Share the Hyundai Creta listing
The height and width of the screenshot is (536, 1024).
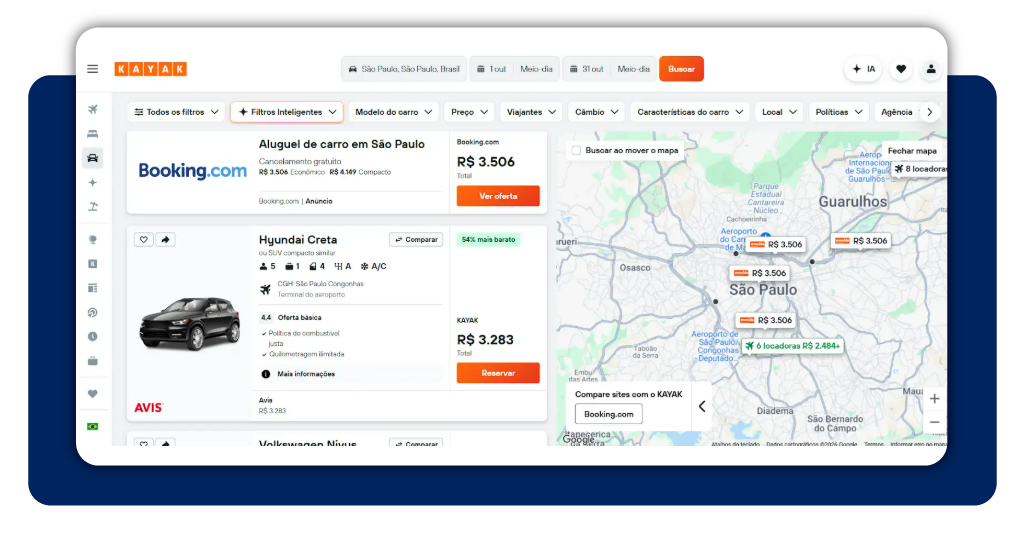click(x=165, y=240)
